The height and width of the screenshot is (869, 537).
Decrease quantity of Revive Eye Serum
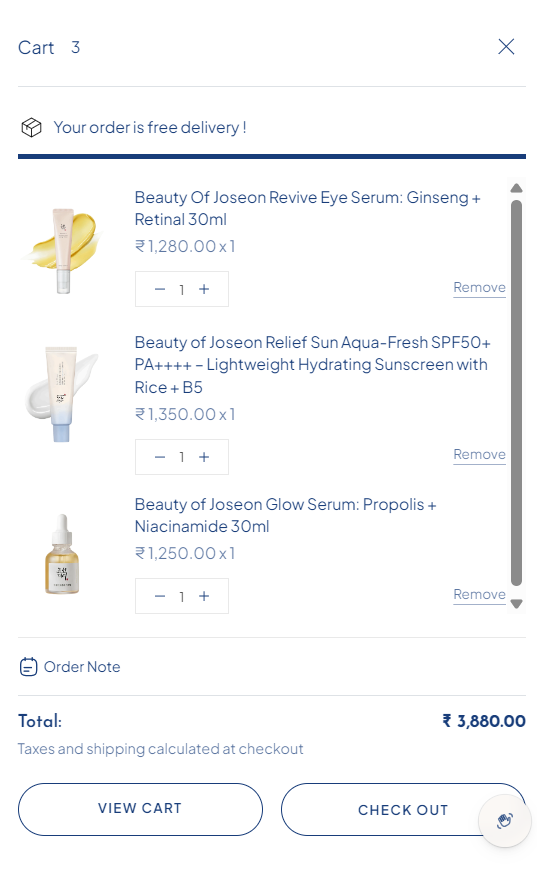click(160, 289)
